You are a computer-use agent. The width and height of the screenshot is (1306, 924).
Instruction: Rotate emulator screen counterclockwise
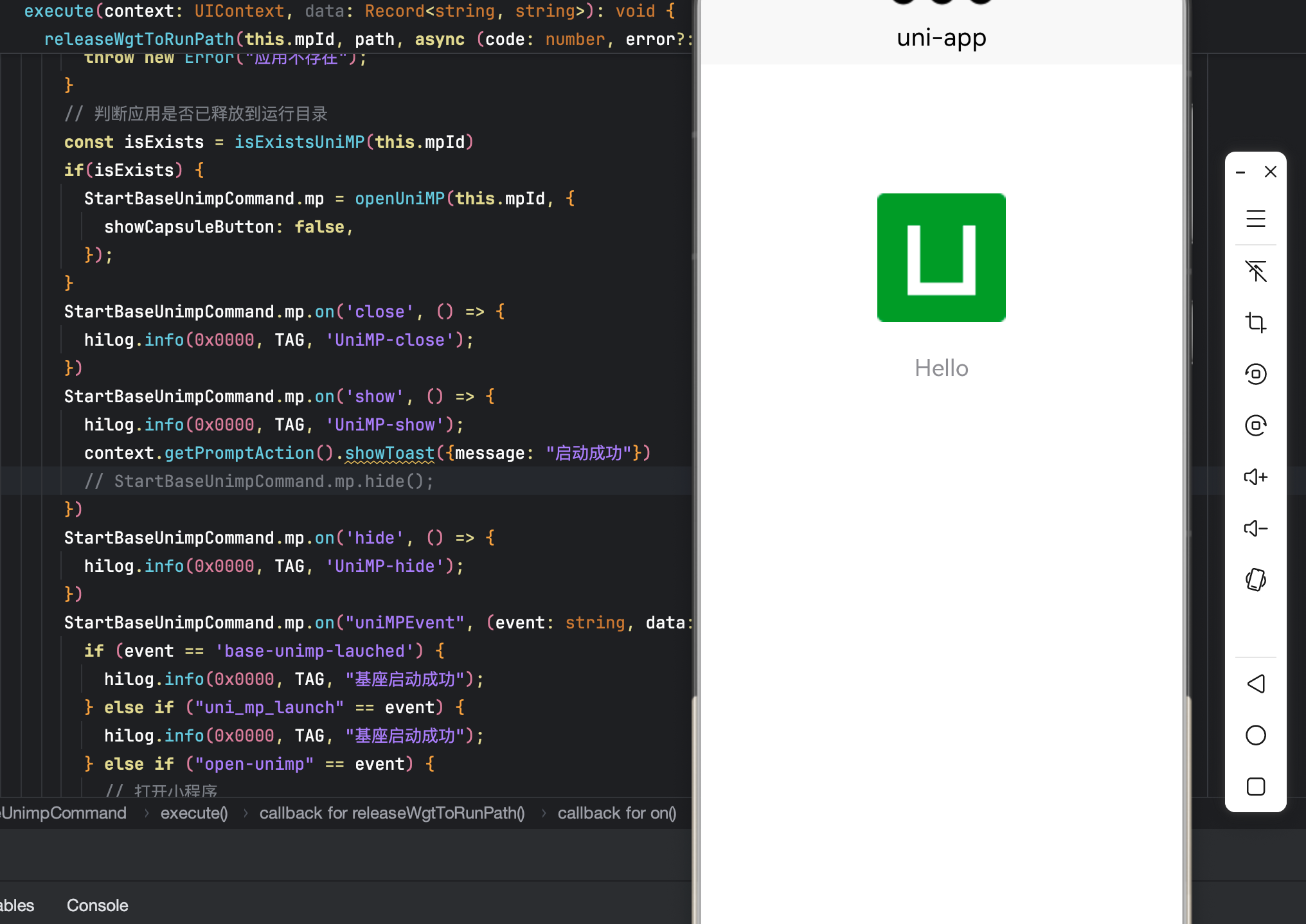[x=1255, y=374]
